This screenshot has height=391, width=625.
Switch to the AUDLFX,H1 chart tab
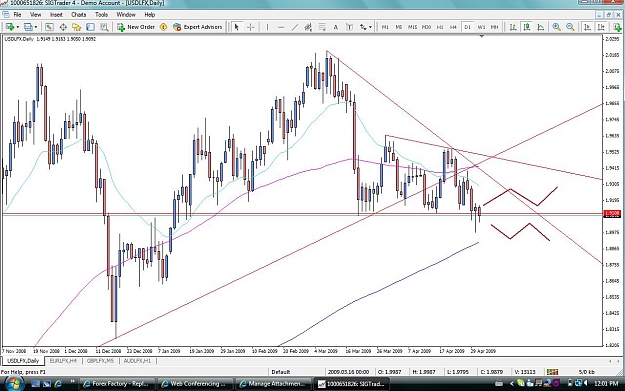[137, 361]
